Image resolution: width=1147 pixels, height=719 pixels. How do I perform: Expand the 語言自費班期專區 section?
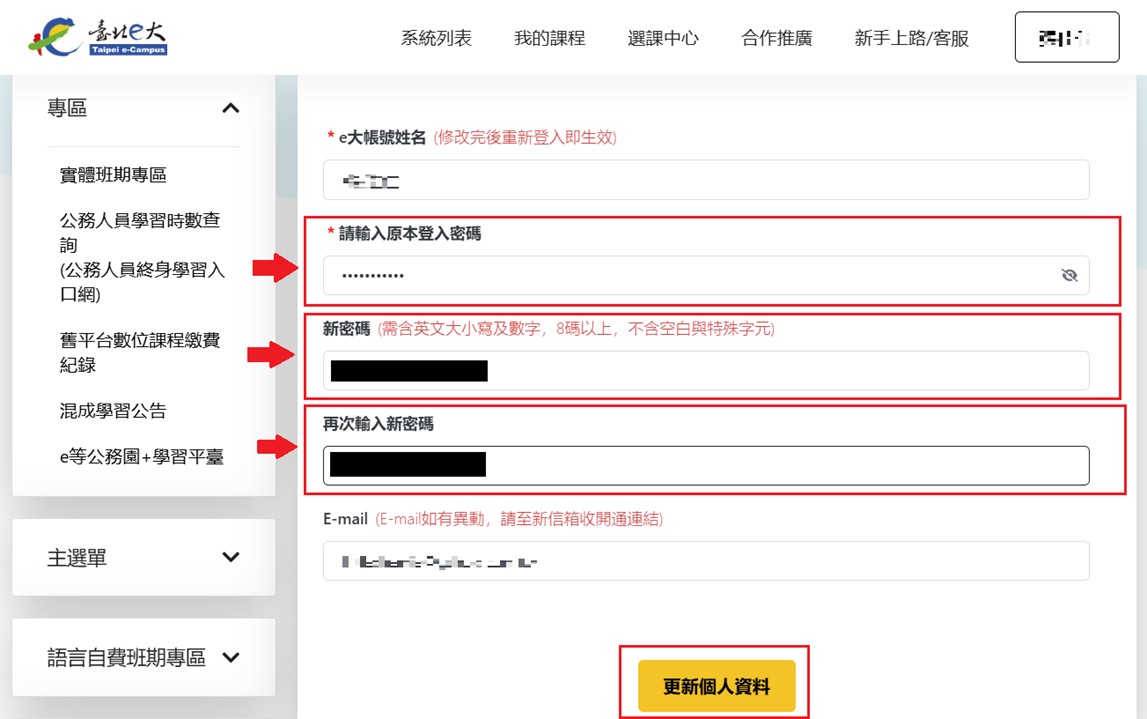[231, 658]
